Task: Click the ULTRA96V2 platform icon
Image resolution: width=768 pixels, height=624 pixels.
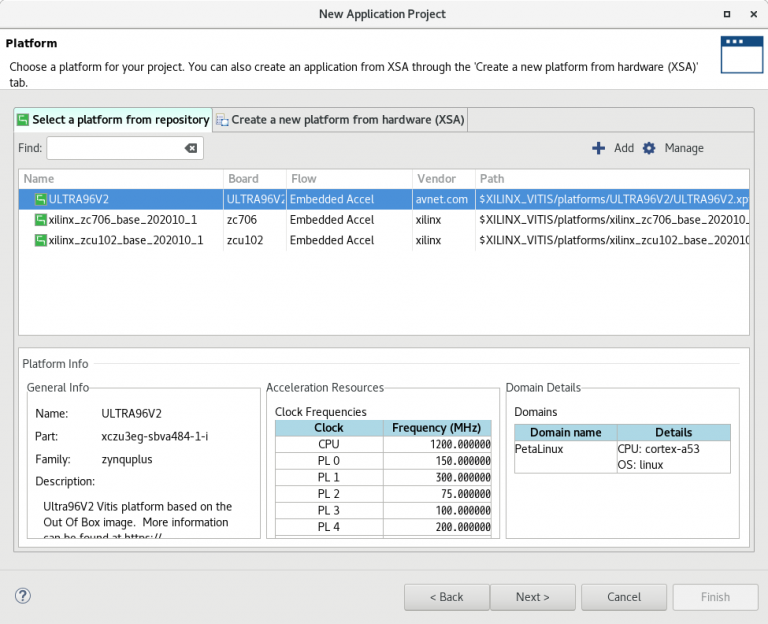Action: coord(41,200)
